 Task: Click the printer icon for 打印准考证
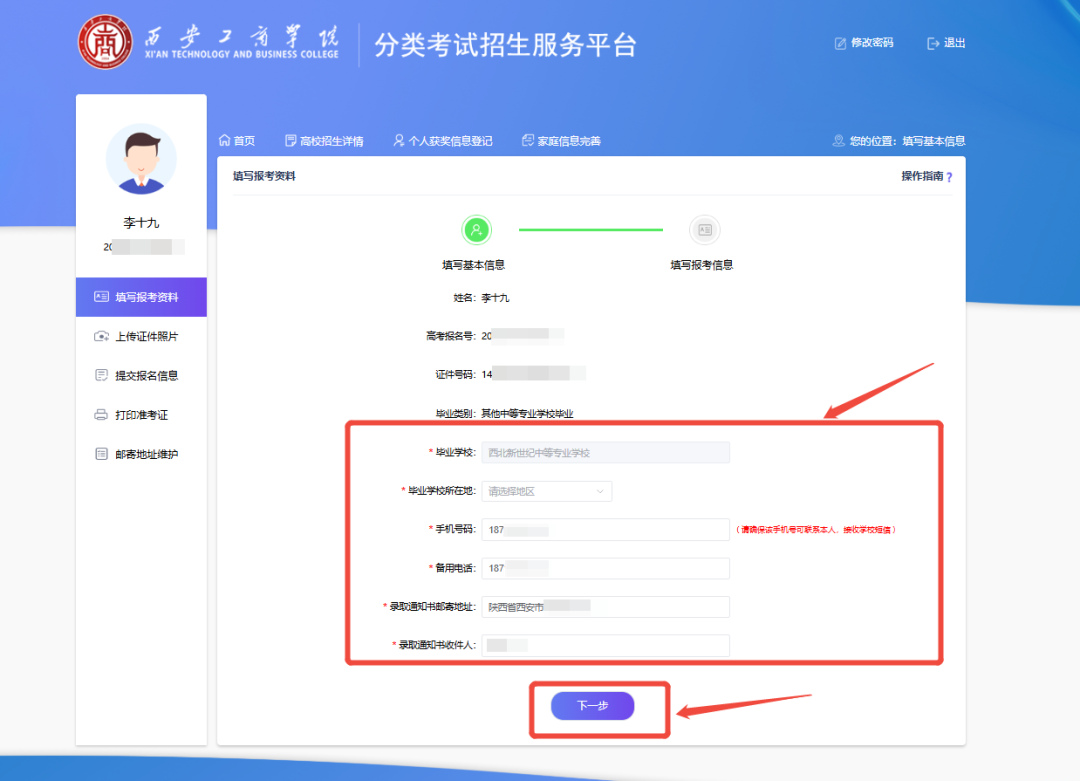pyautogui.click(x=103, y=414)
